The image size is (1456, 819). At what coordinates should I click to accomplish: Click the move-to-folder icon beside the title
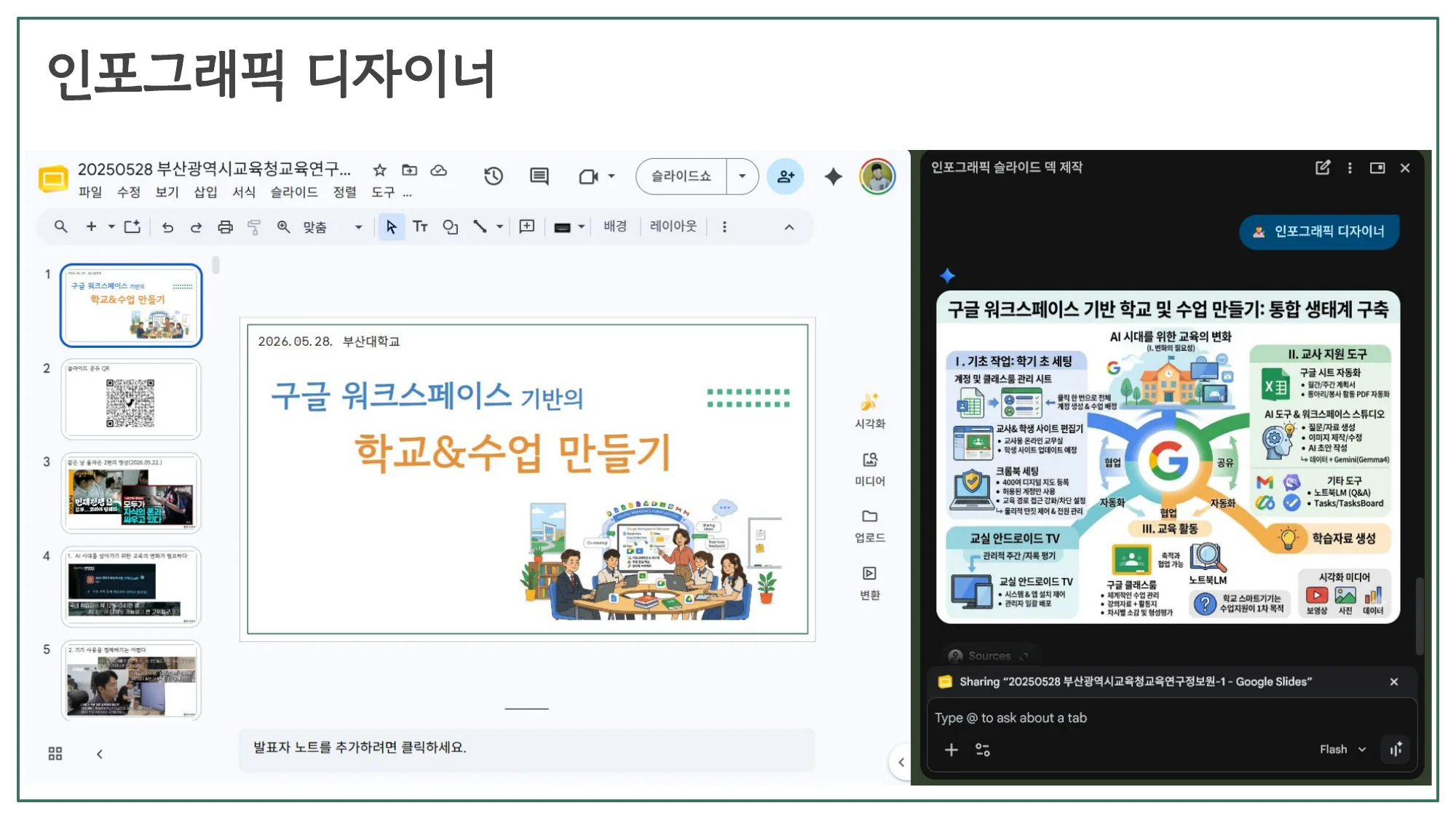click(410, 170)
